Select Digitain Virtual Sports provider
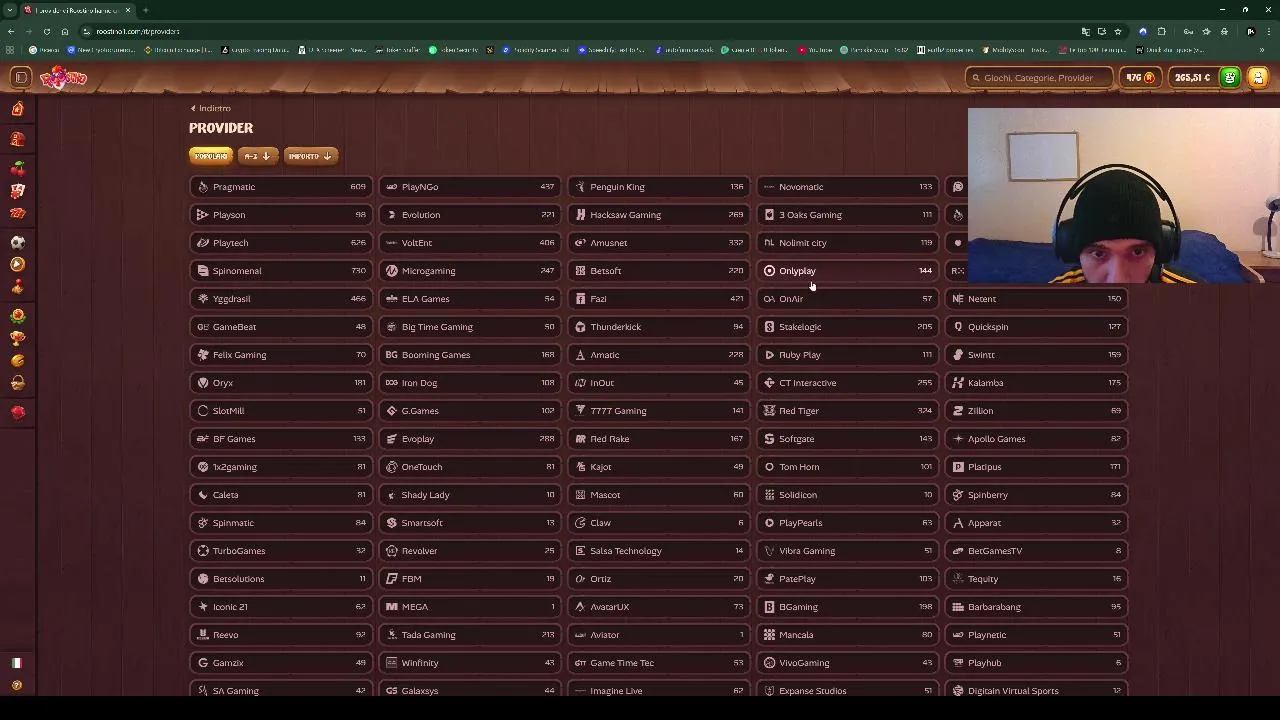The width and height of the screenshot is (1280, 720). (1036, 691)
